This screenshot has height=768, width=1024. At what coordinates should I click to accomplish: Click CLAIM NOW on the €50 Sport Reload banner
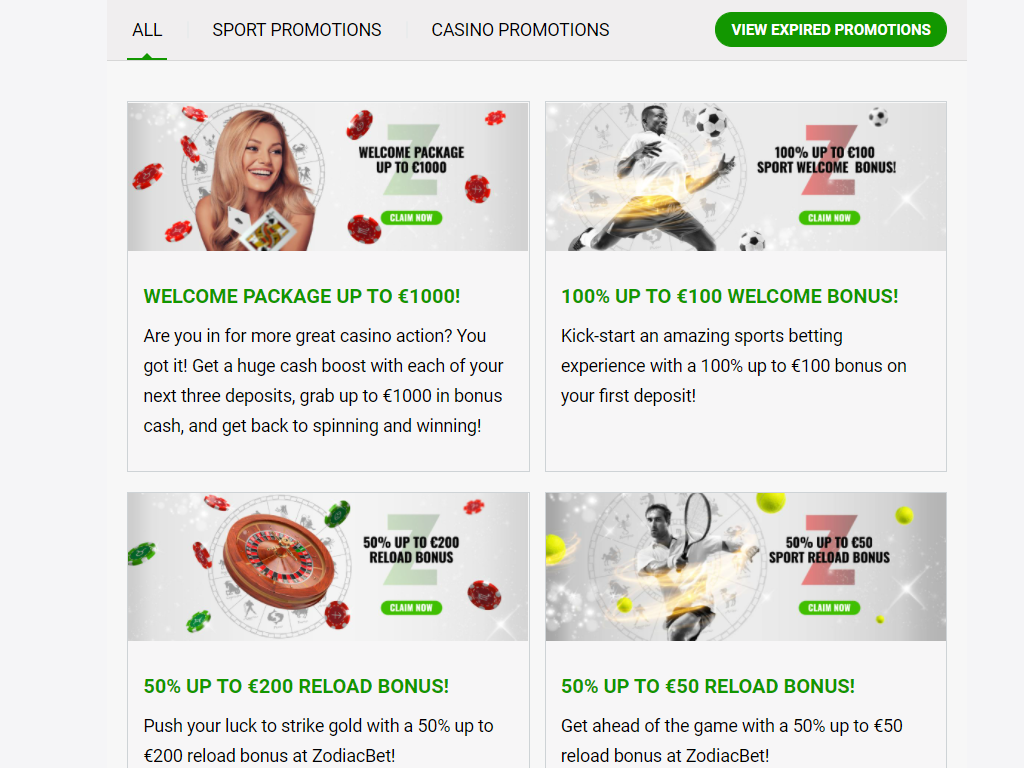pos(829,607)
